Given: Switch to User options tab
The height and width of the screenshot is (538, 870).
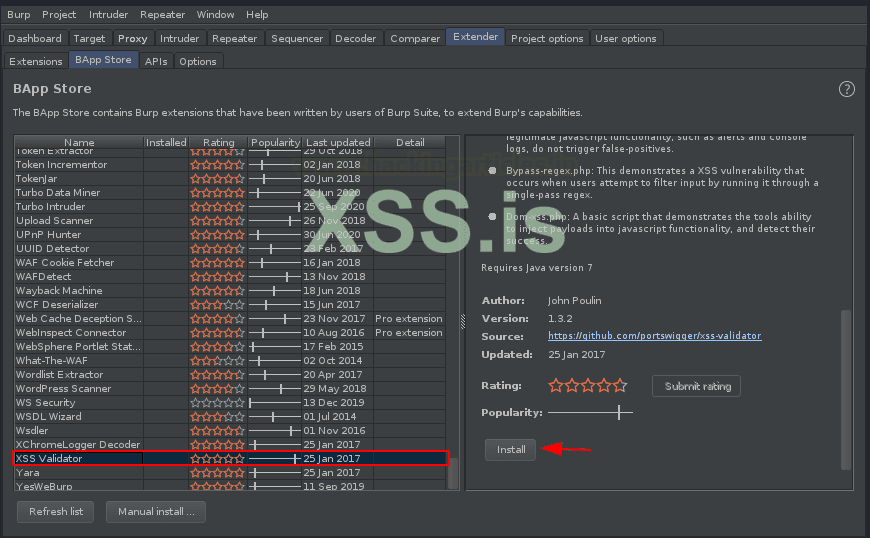Looking at the screenshot, I should click(x=626, y=38).
